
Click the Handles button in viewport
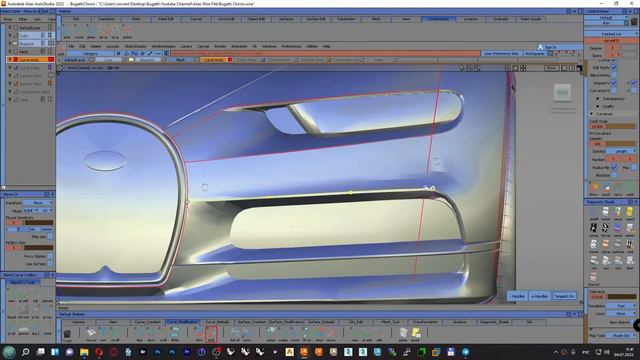(x=517, y=296)
